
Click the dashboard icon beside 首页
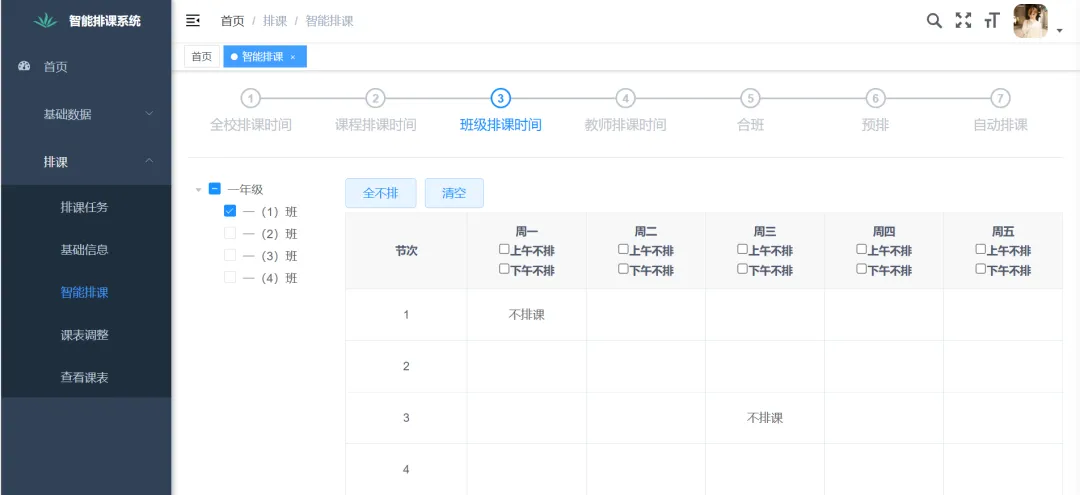point(25,66)
